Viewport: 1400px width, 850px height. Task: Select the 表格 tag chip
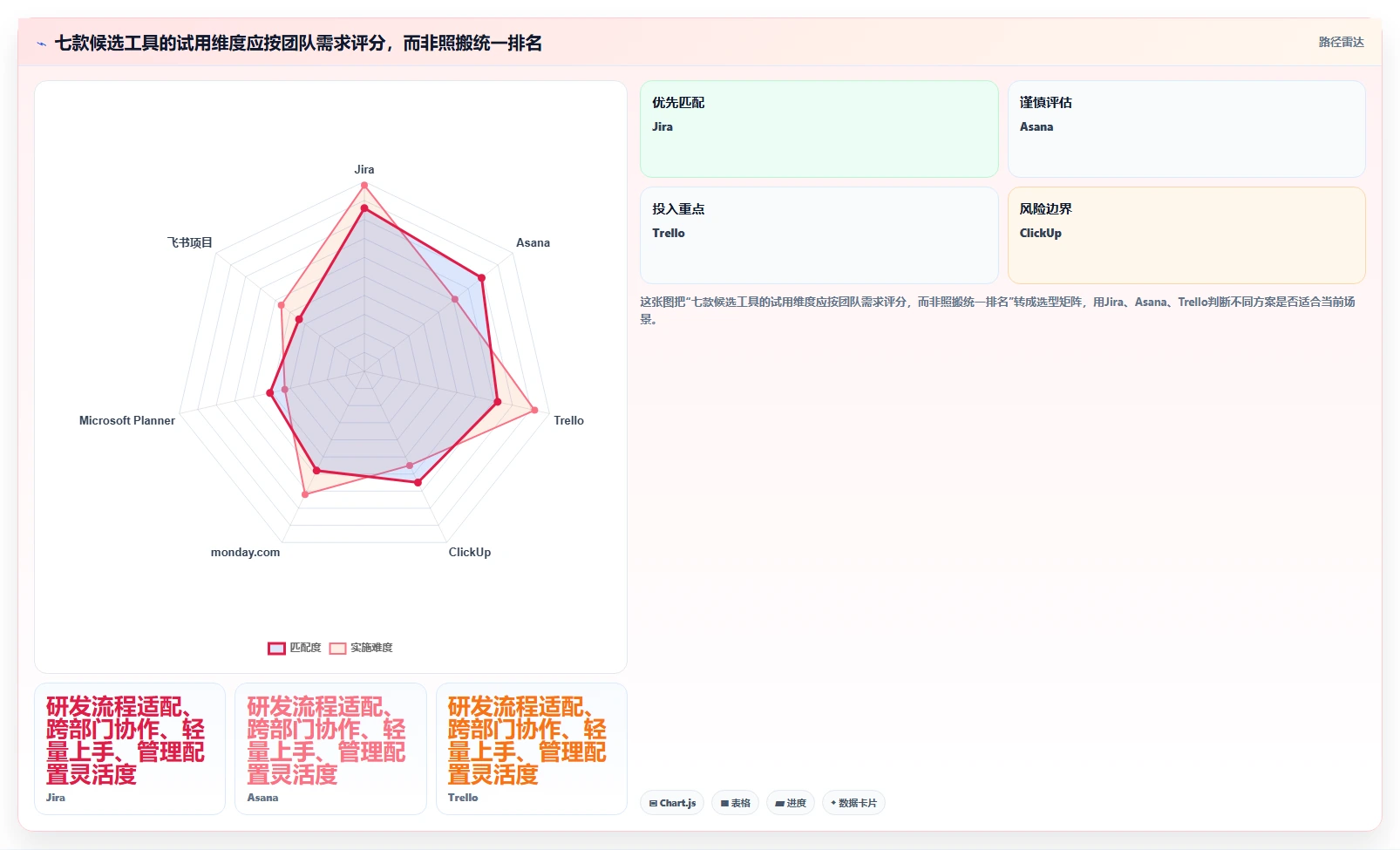735,803
